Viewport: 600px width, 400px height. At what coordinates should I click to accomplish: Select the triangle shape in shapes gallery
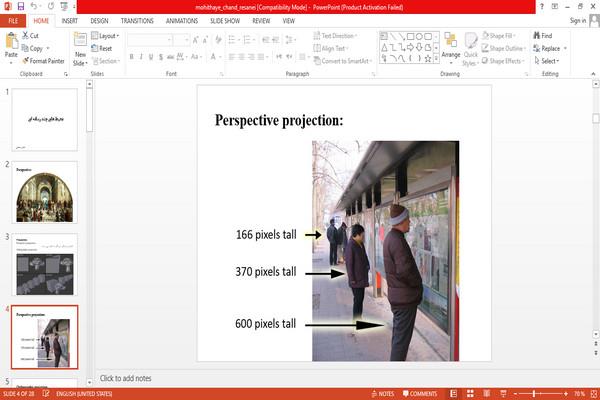pyautogui.click(x=384, y=47)
